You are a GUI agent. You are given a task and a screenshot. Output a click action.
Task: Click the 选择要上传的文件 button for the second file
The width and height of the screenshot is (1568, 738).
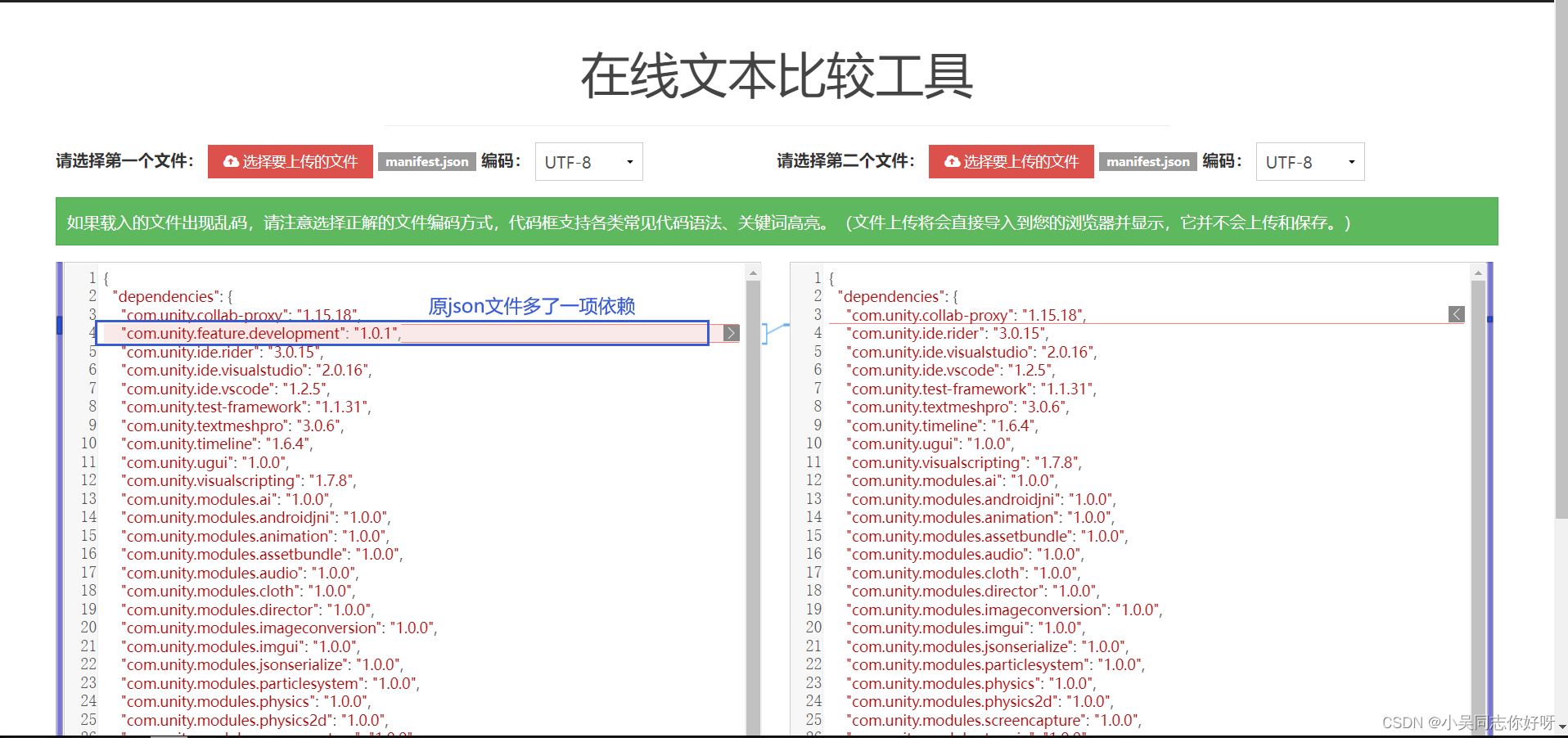point(1011,161)
